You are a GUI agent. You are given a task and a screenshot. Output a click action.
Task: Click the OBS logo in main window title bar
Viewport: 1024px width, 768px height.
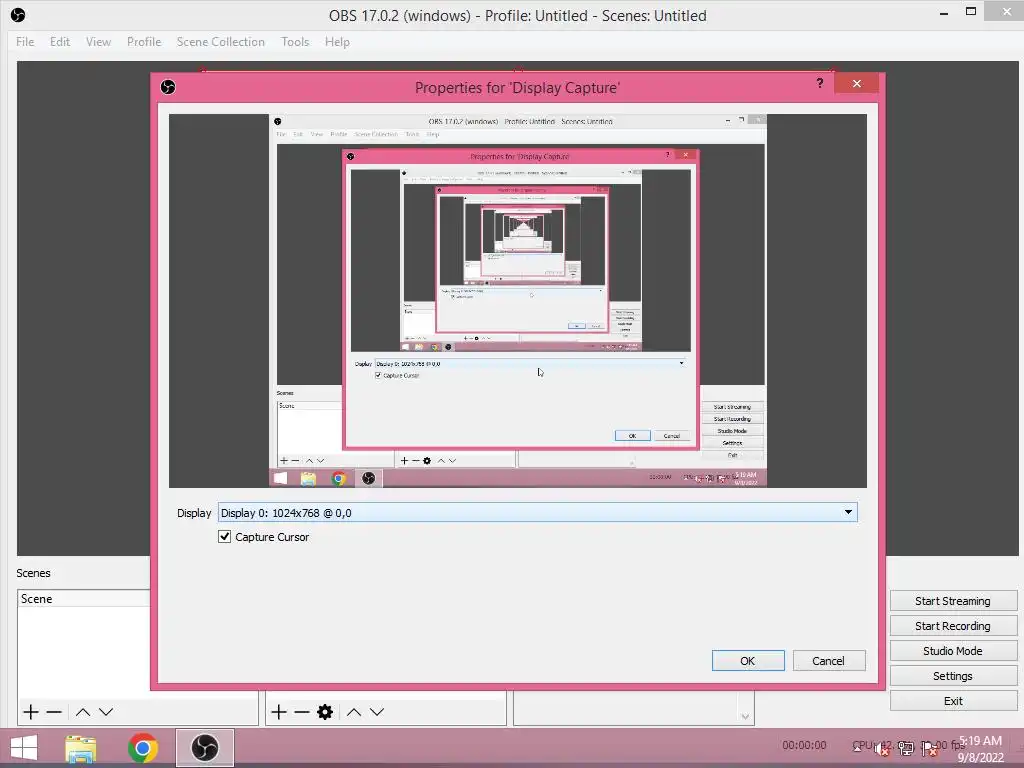(x=18, y=15)
